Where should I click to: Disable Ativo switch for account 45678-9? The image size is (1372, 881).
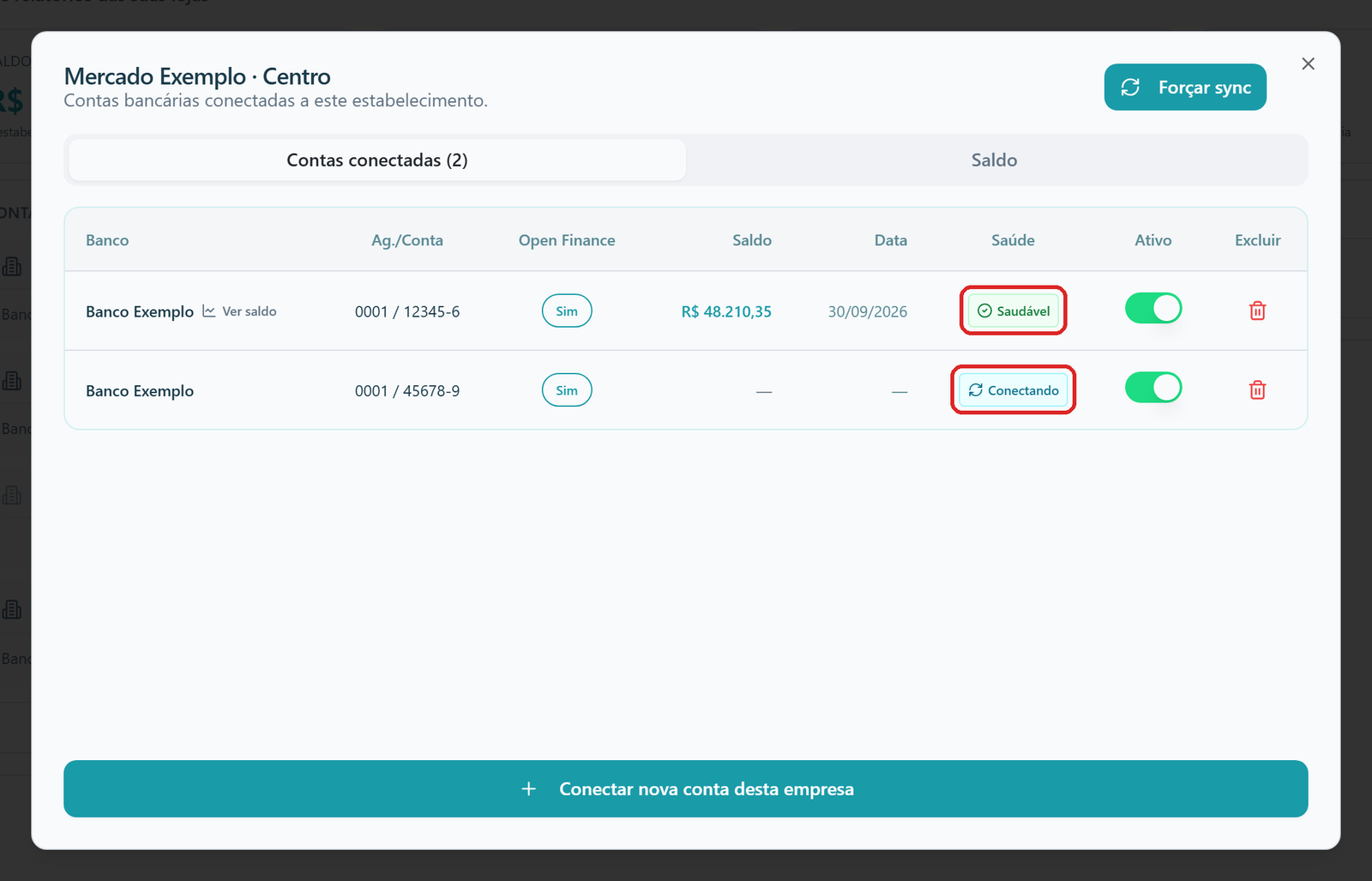(x=1153, y=388)
